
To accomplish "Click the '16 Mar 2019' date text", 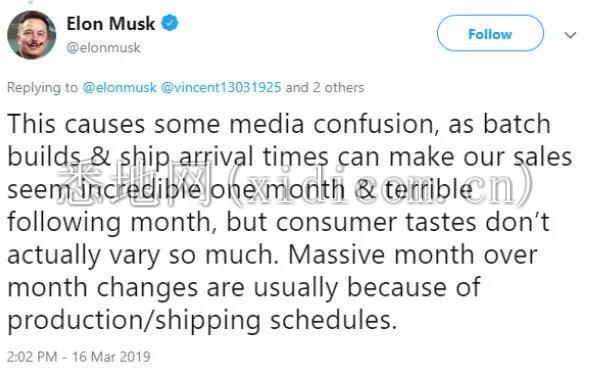I will click(111, 357).
